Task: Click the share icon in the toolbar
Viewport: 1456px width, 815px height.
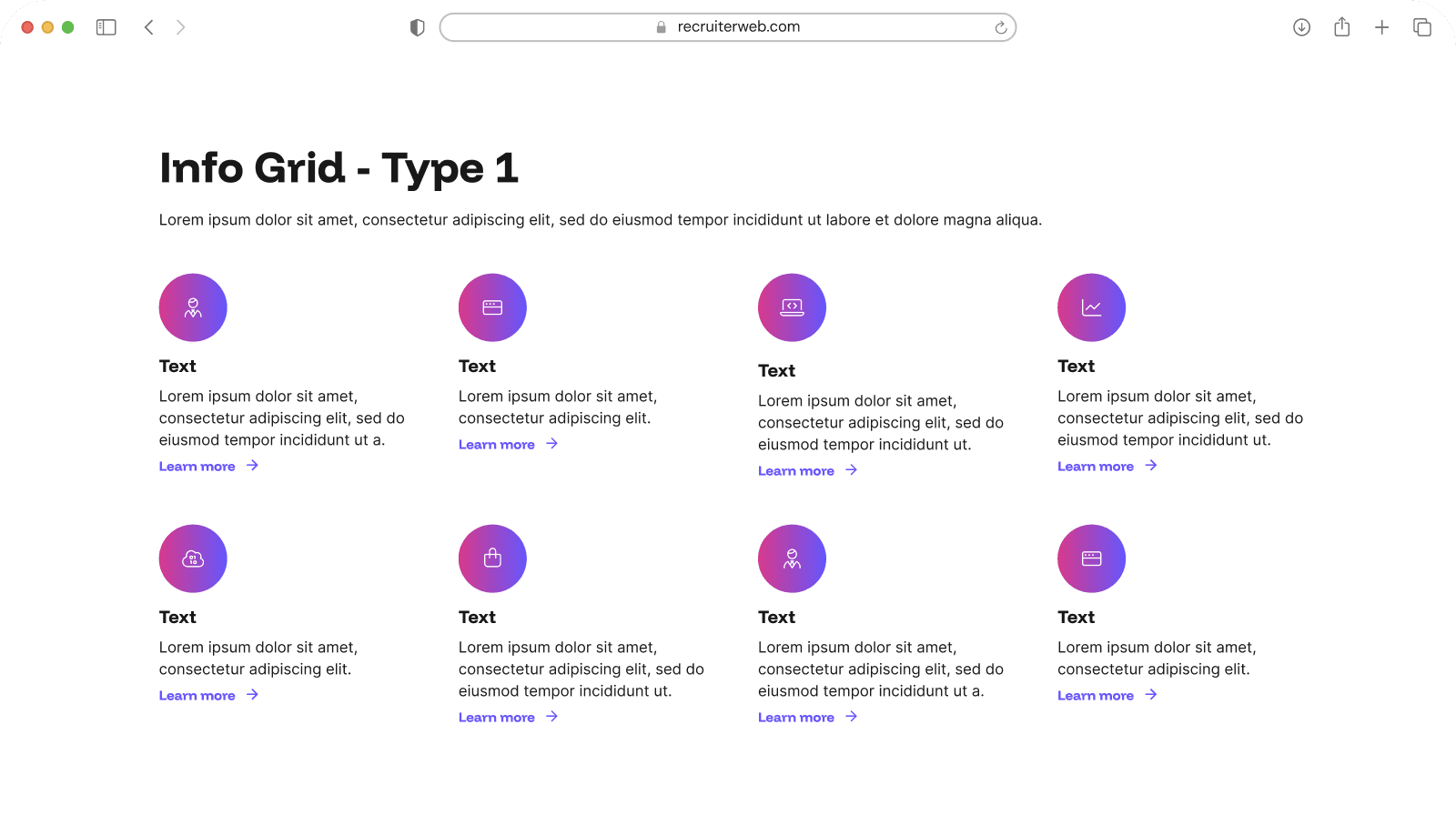Action: (x=1341, y=26)
